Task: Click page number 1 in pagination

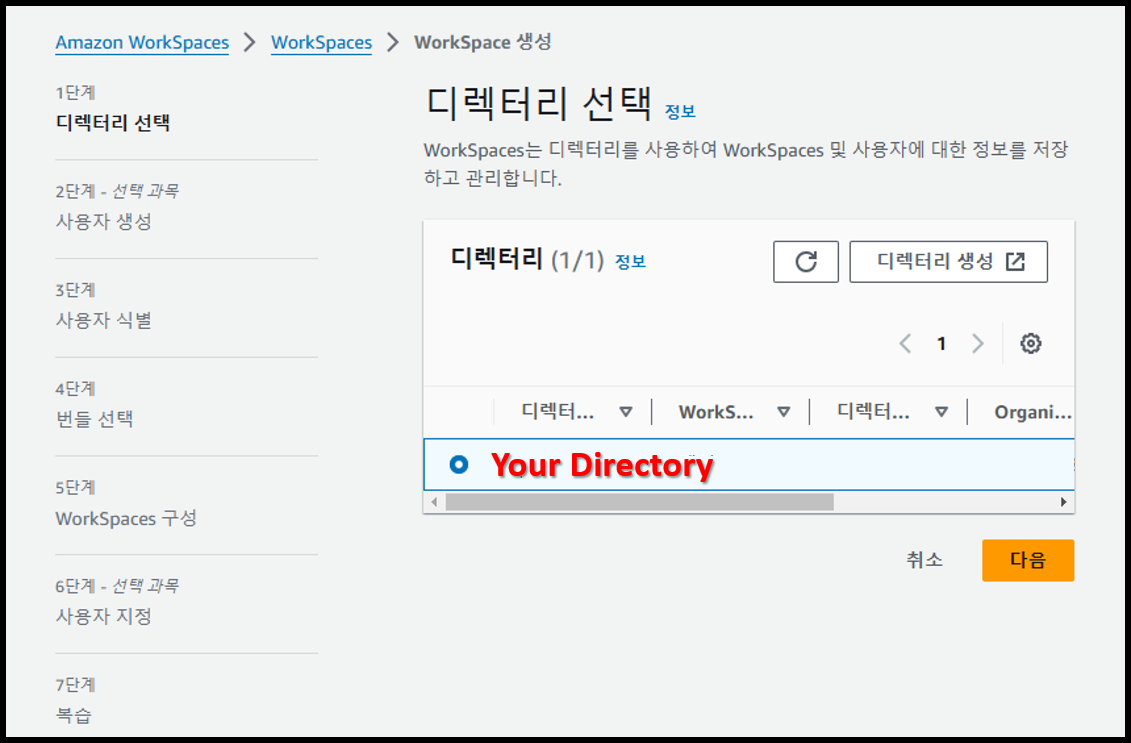Action: (x=941, y=343)
